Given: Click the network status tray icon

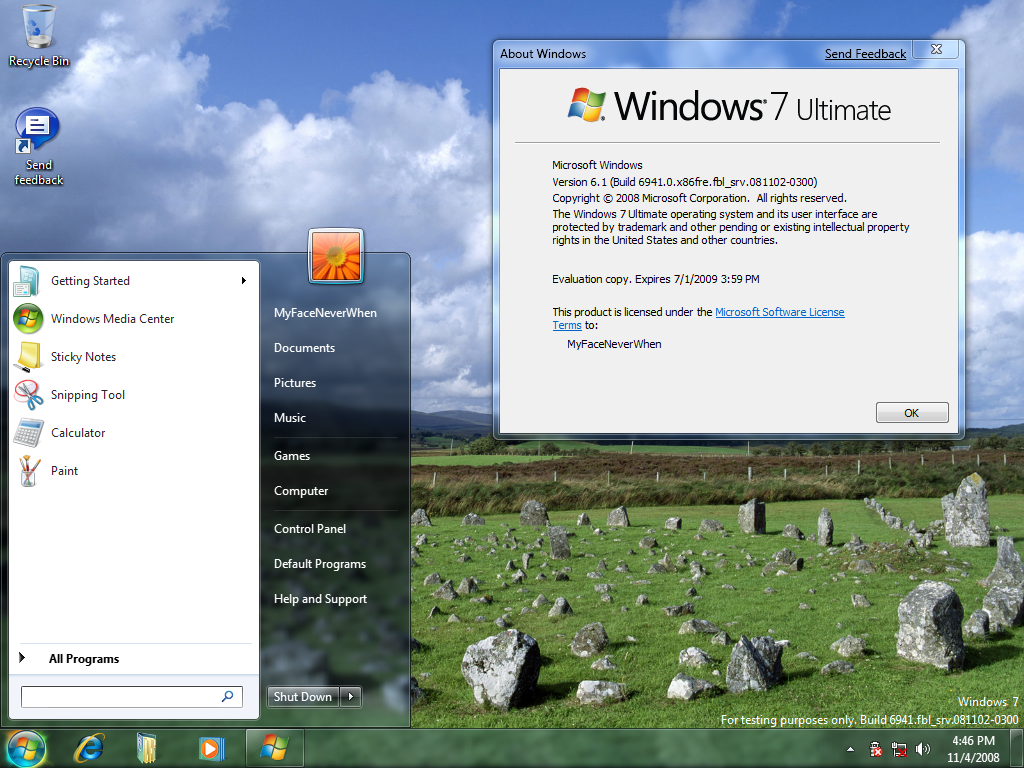Looking at the screenshot, I should tap(899, 749).
